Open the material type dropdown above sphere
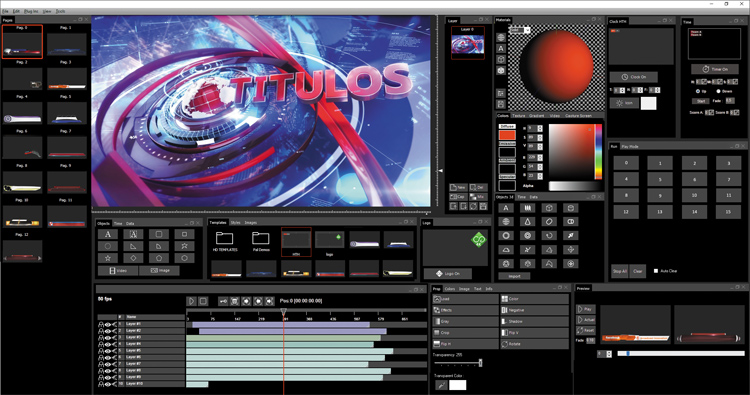The height and width of the screenshot is (395, 750). [520, 30]
